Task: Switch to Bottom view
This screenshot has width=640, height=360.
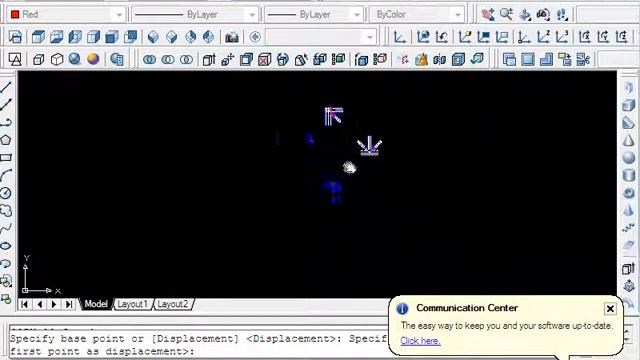Action: click(57, 37)
